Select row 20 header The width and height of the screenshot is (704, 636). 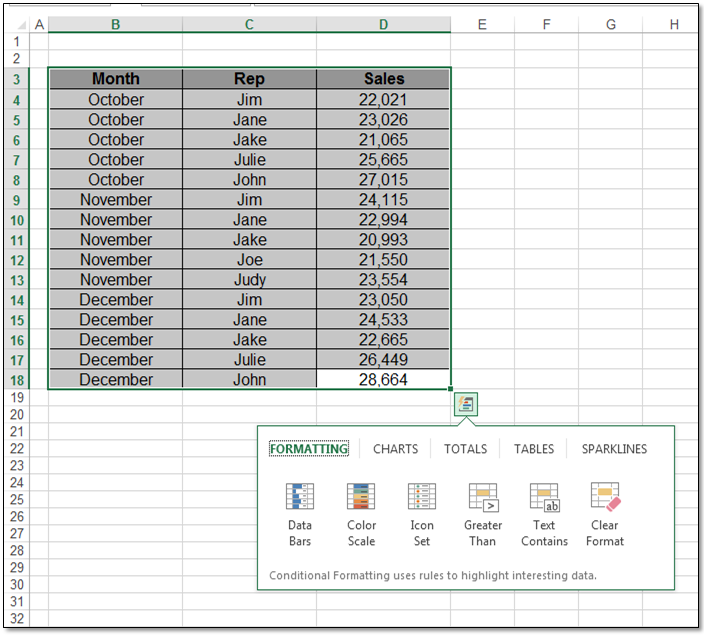17,414
